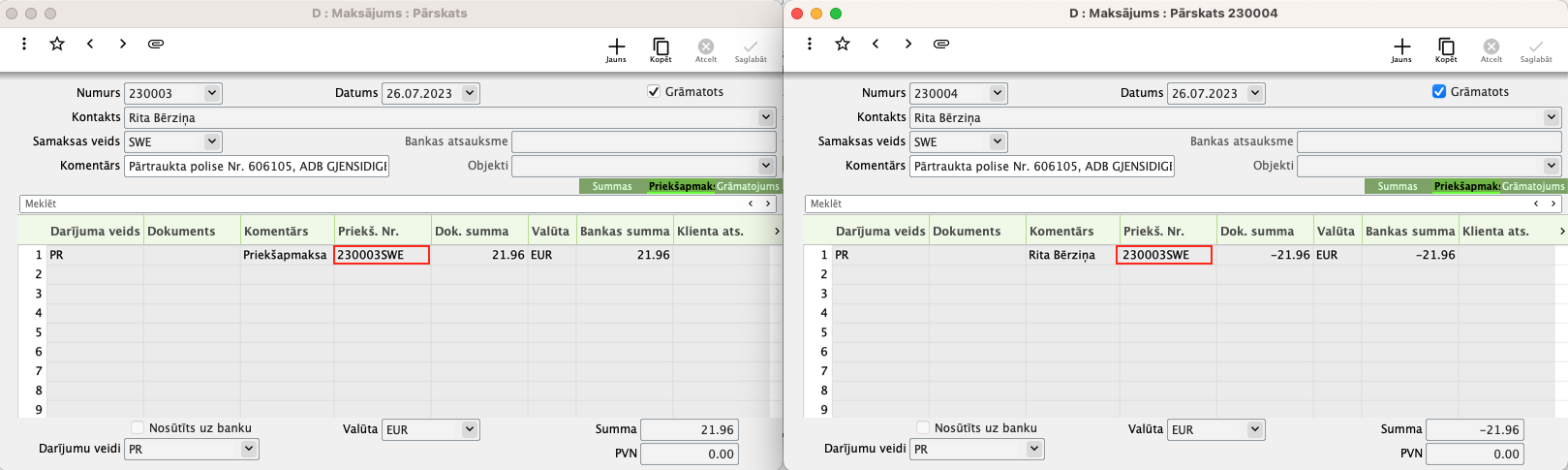Select Priekšapmaksa comment cell in left window

287,255
